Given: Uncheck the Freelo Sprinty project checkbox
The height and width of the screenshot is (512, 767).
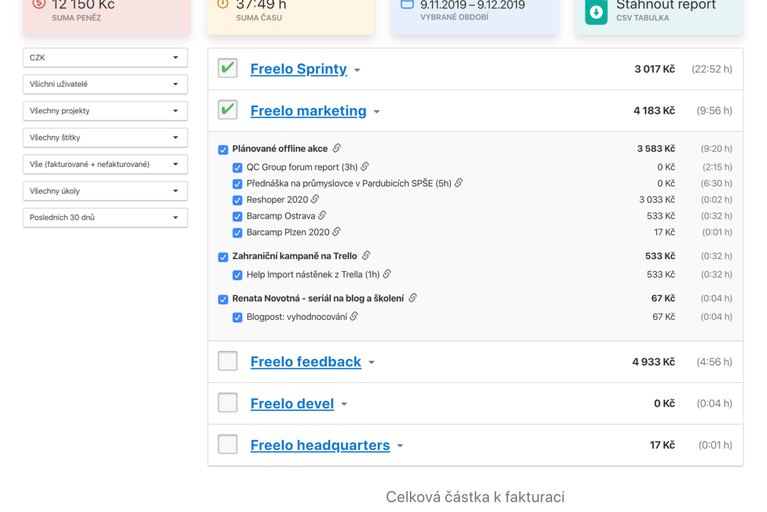Looking at the screenshot, I should [x=228, y=68].
